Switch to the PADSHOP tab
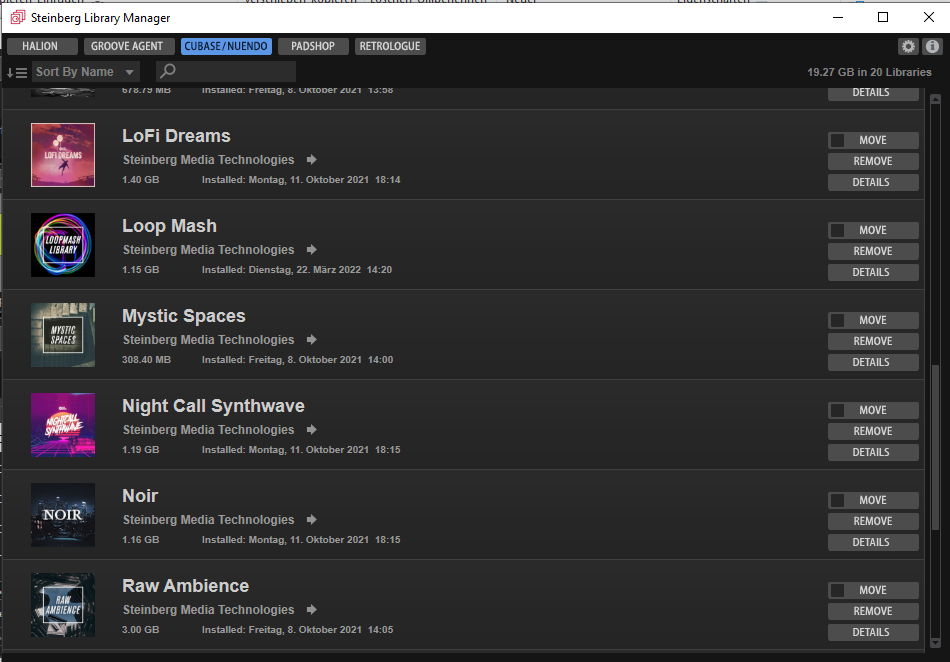This screenshot has width=950, height=662. (x=313, y=46)
